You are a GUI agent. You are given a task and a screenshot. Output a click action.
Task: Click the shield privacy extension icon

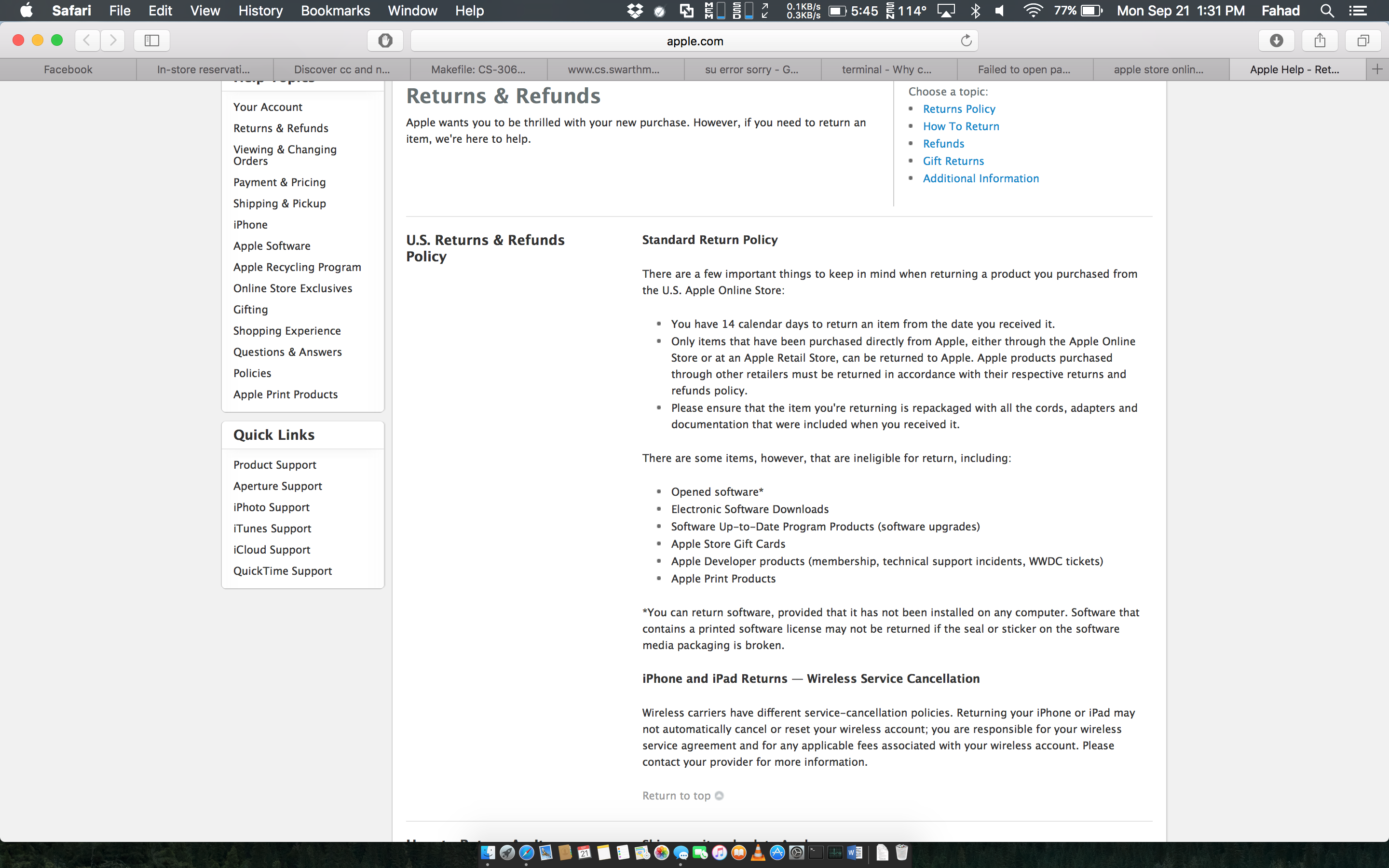[385, 40]
